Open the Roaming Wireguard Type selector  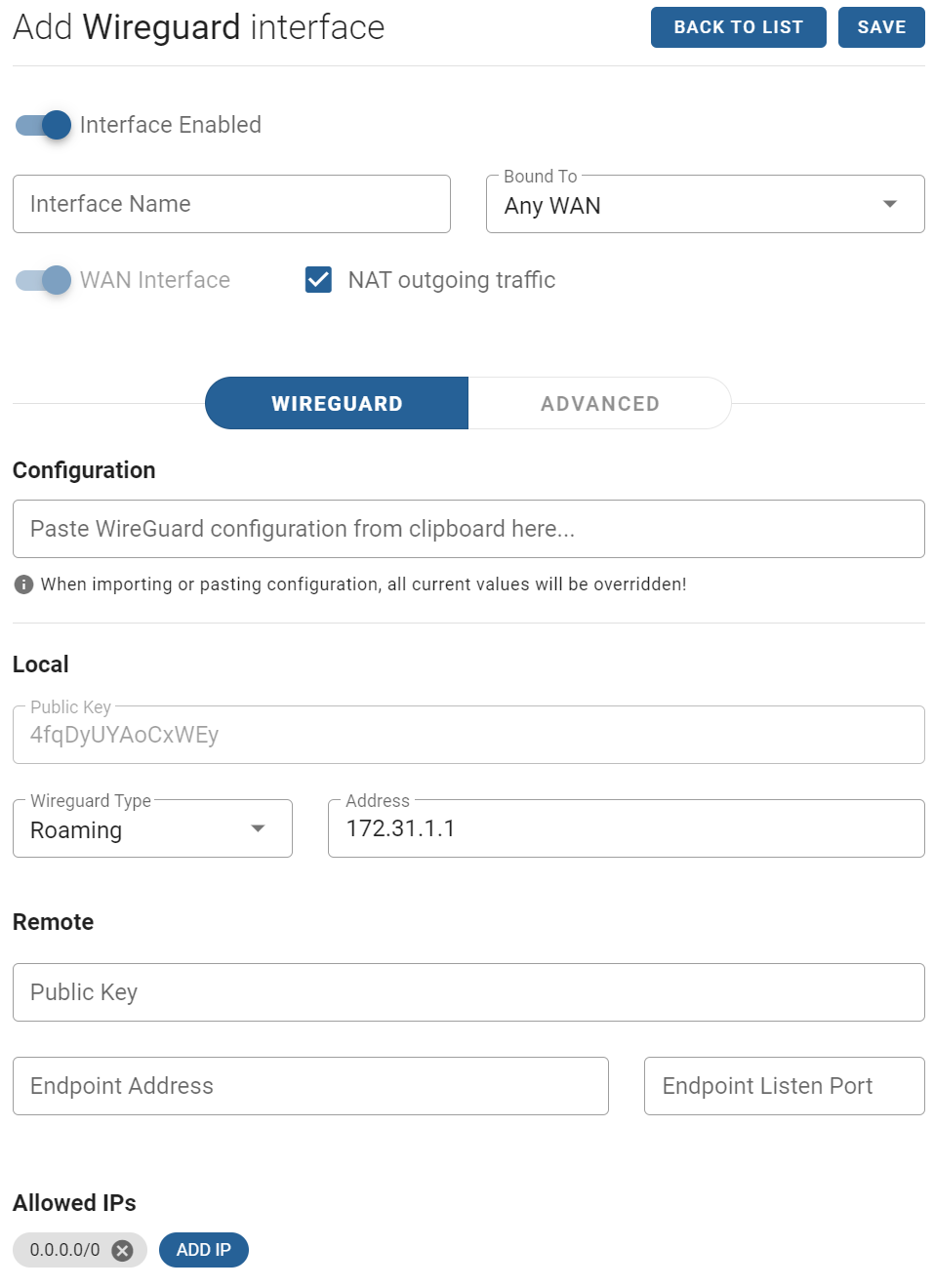click(152, 828)
